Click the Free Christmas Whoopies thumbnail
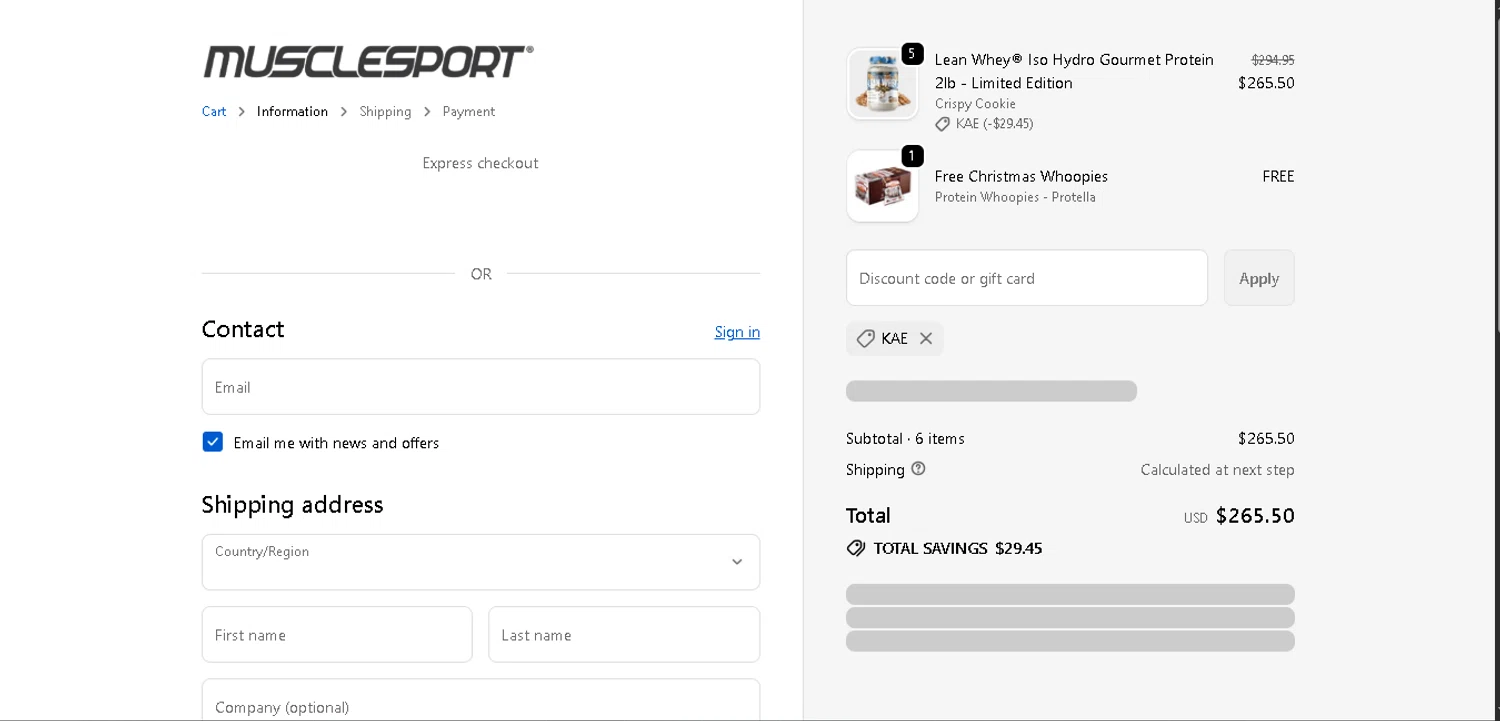The height and width of the screenshot is (721, 1500). pyautogui.click(x=882, y=186)
